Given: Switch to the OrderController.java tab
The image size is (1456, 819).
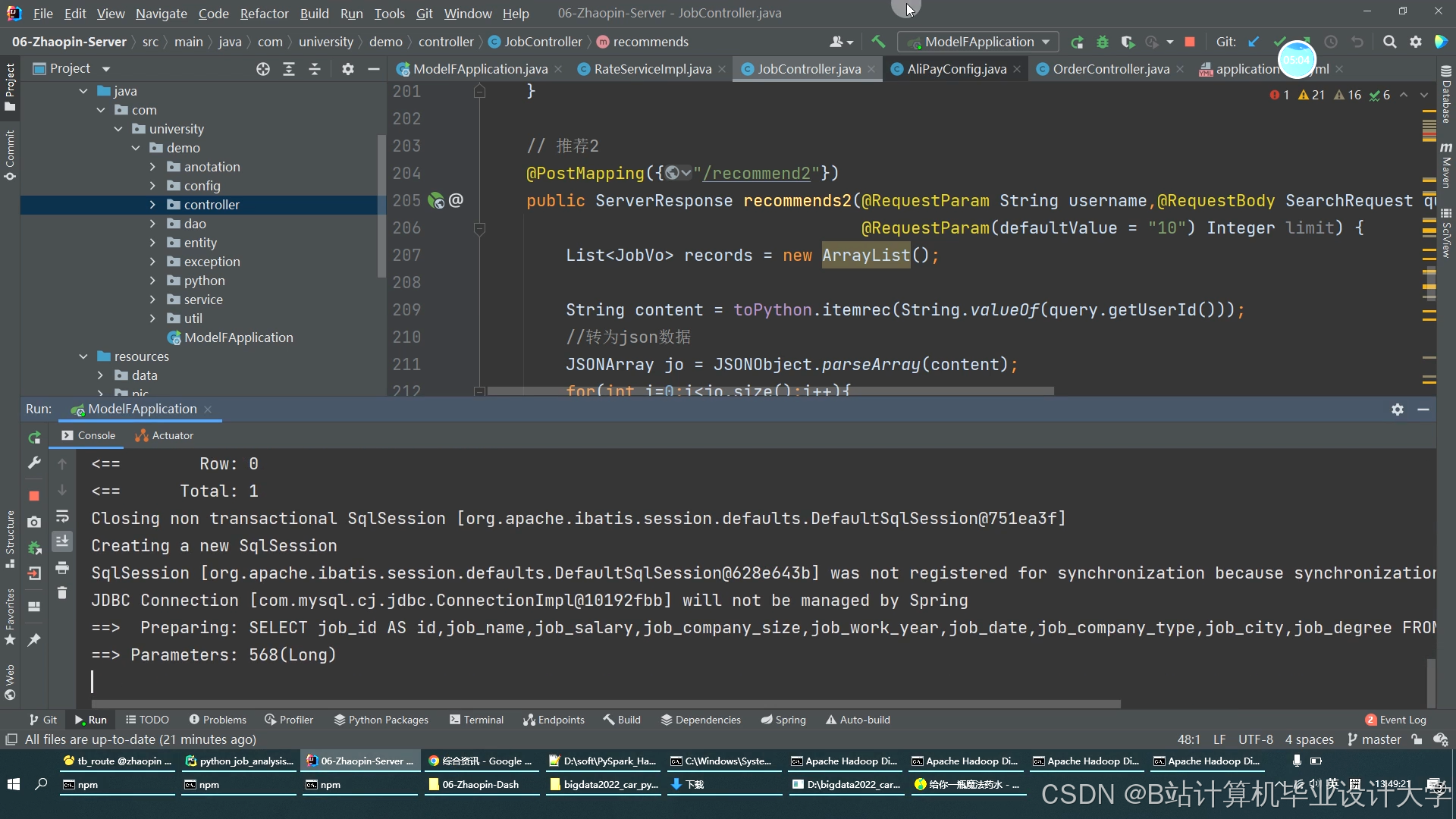Looking at the screenshot, I should (1110, 69).
